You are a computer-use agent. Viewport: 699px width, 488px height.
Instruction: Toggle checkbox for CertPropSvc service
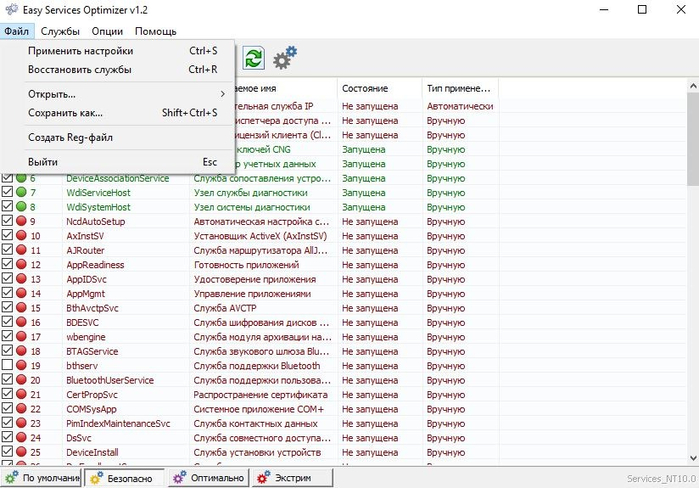[x=7, y=394]
